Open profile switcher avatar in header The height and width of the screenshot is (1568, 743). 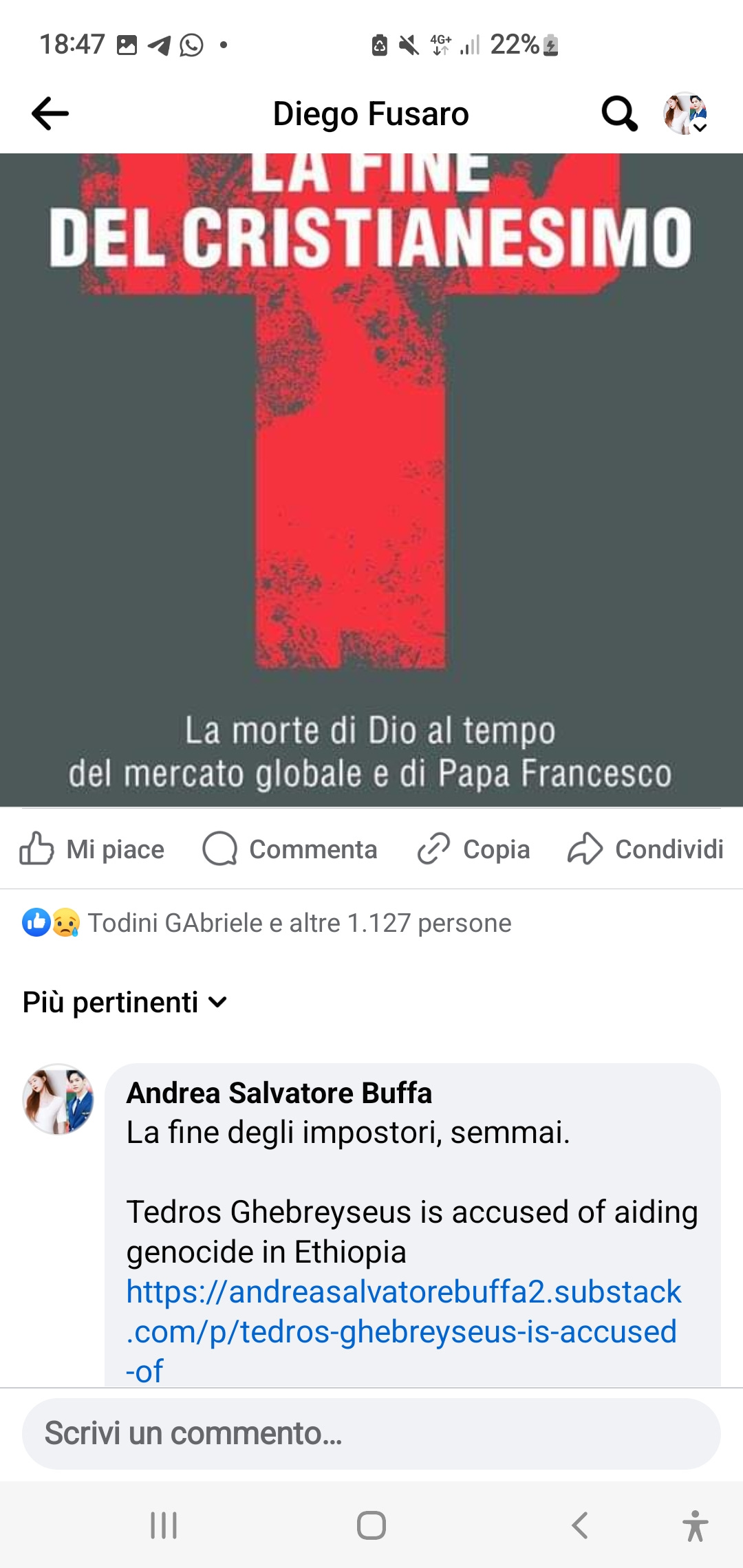point(686,113)
